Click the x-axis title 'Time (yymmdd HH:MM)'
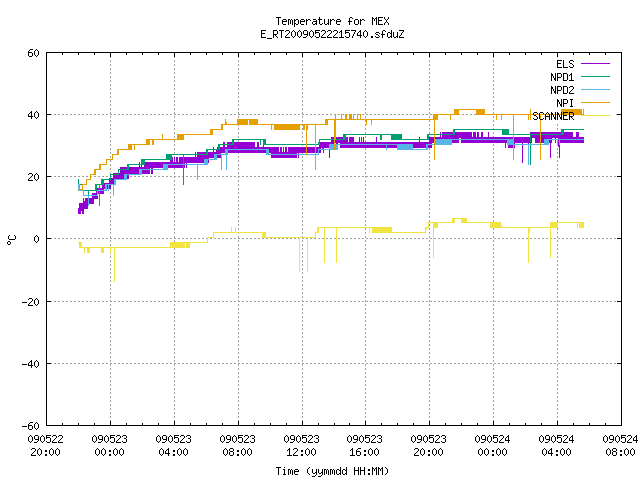 click(x=332, y=471)
